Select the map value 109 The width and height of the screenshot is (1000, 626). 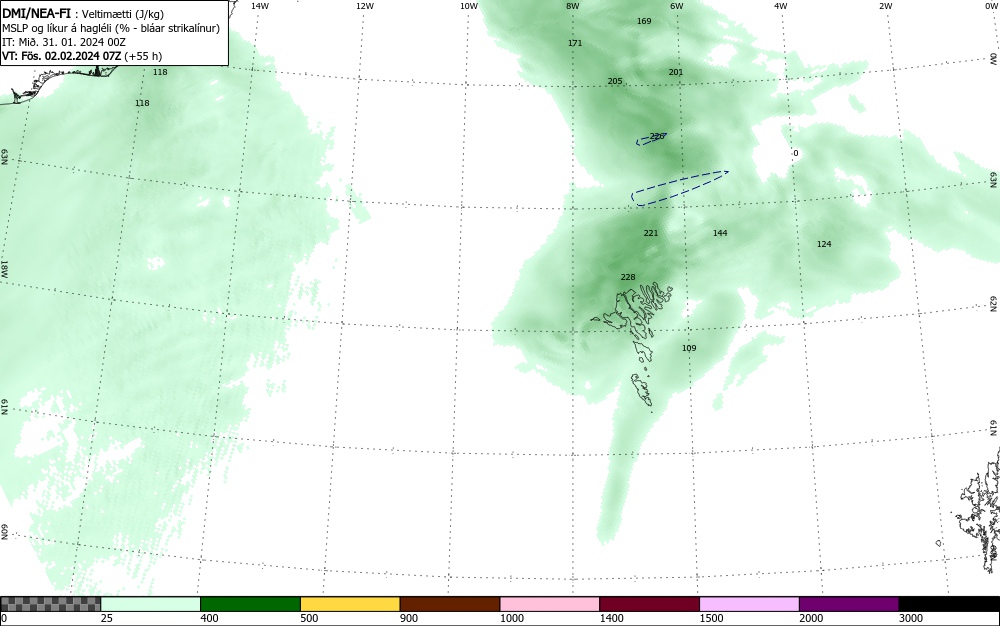pos(689,348)
